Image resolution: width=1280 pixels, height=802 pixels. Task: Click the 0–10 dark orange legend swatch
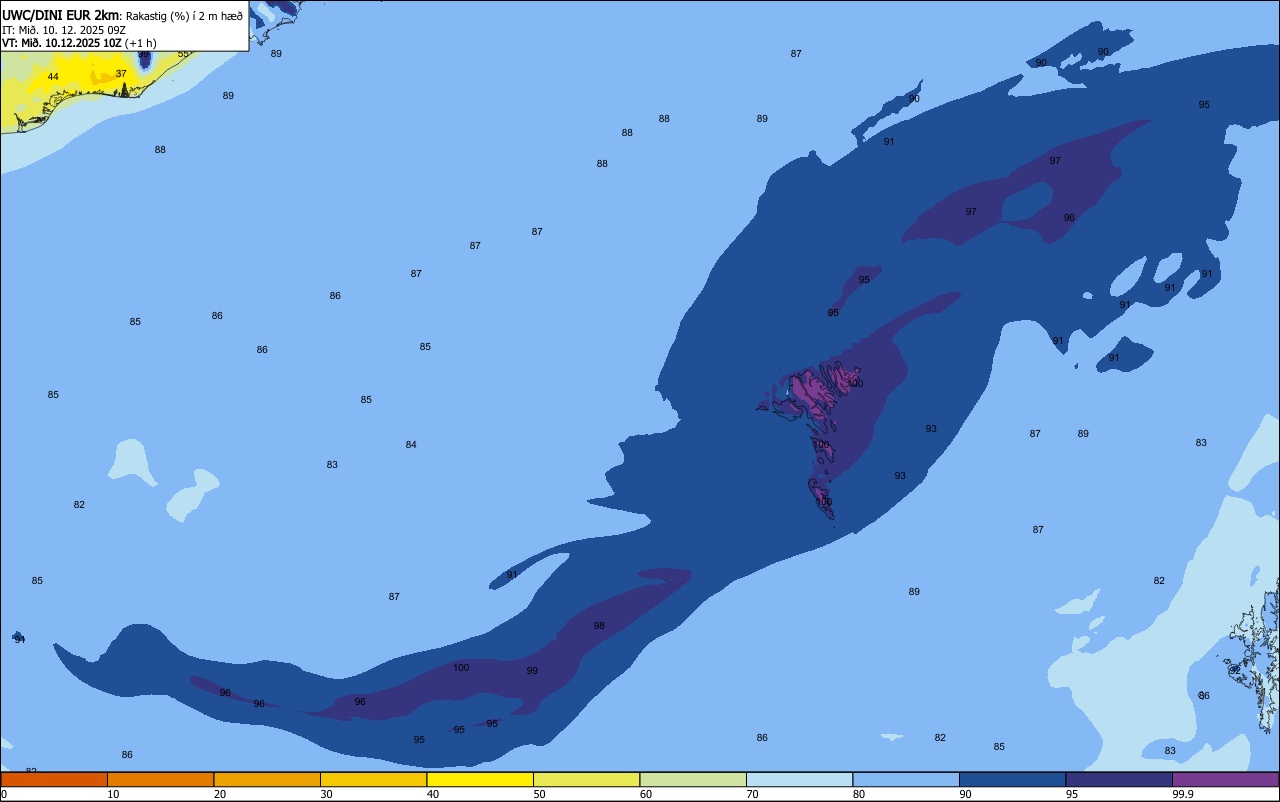tap(54, 779)
